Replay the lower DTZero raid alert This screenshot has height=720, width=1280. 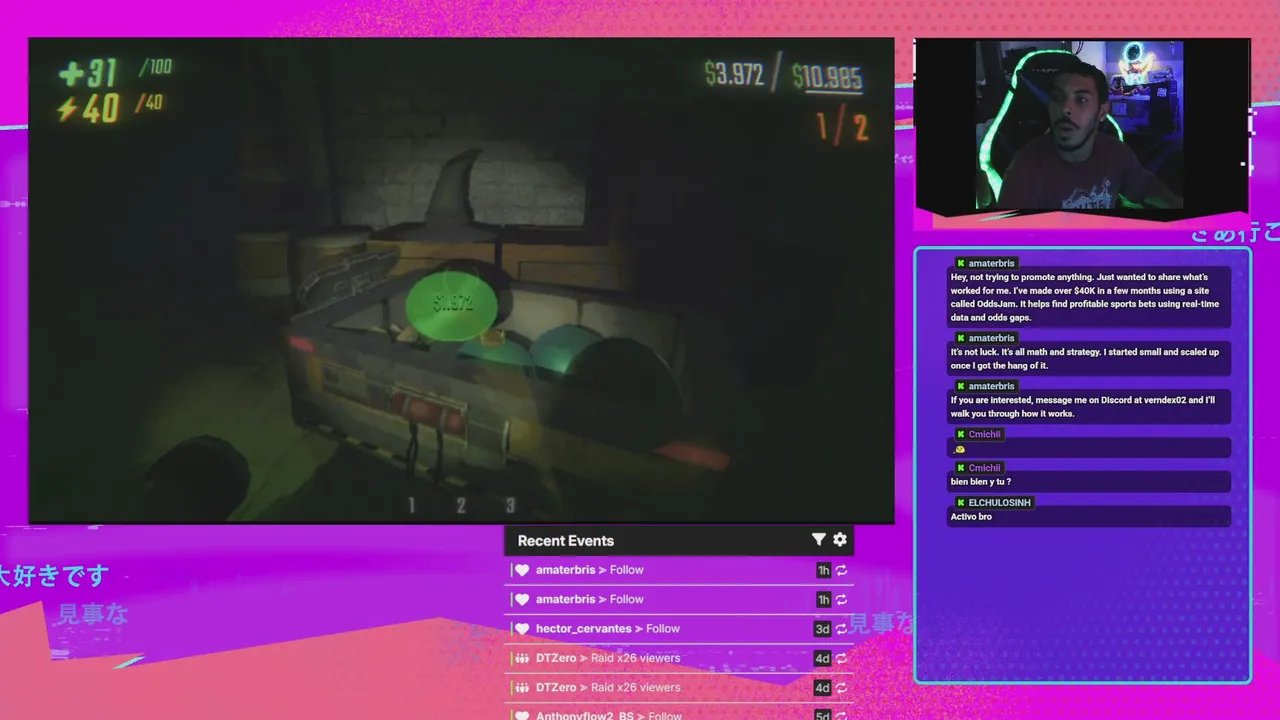(x=842, y=688)
